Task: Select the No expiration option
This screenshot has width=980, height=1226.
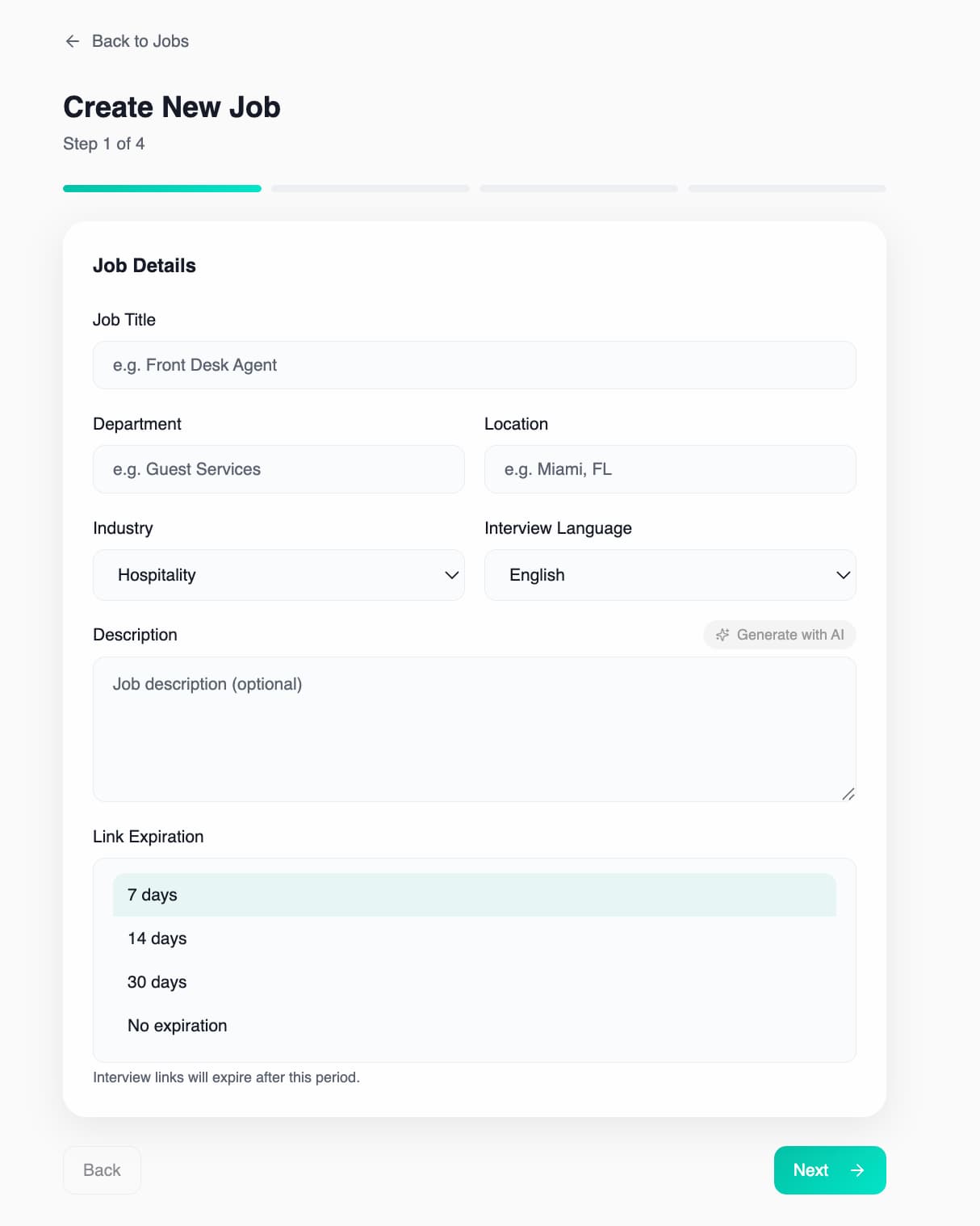Action: click(x=475, y=1026)
